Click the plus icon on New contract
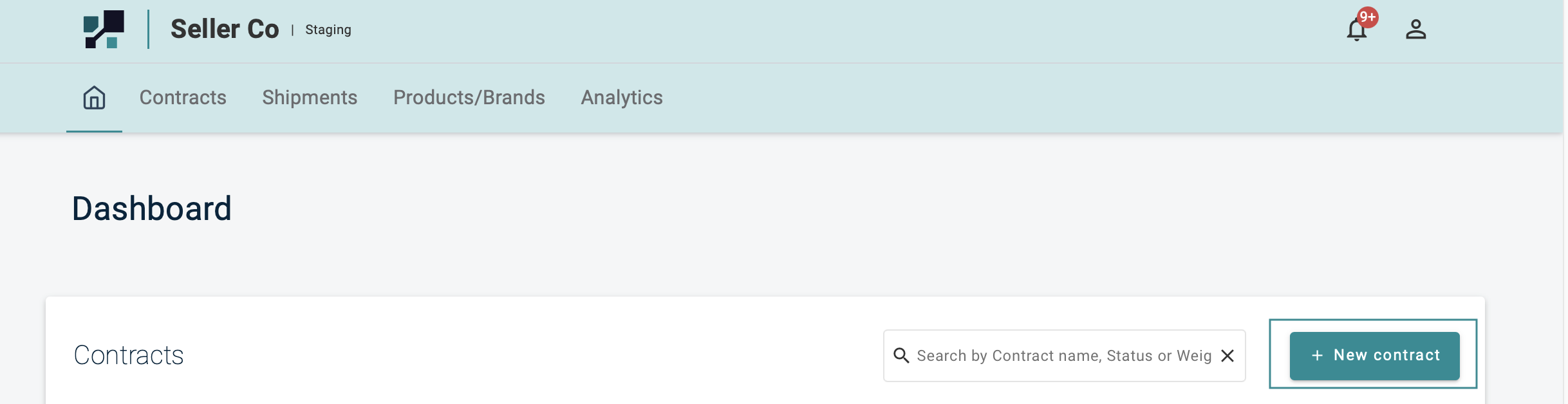 pyautogui.click(x=1317, y=356)
